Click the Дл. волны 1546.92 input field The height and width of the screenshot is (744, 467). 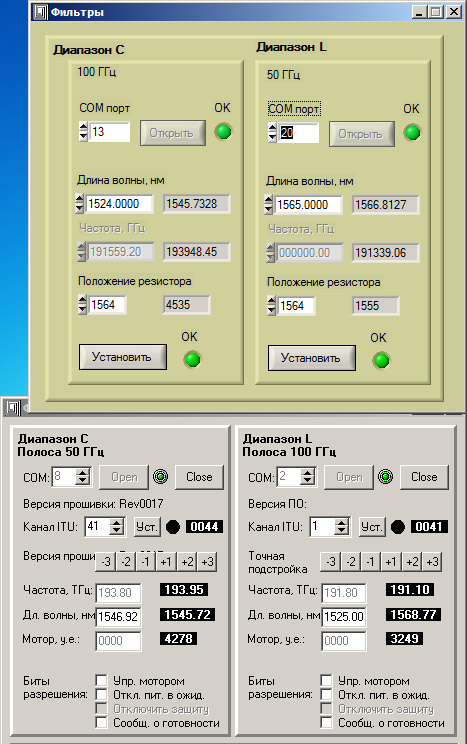pyautogui.click(x=118, y=617)
